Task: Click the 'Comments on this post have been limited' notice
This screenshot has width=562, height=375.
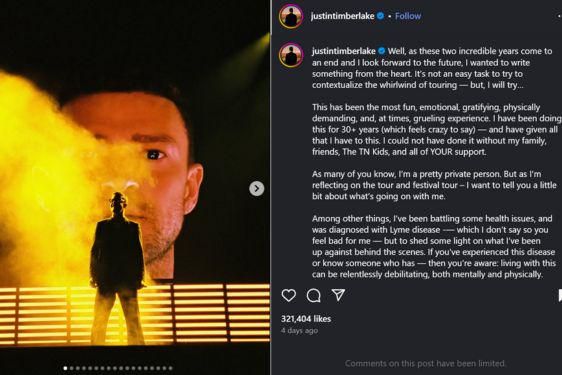Action: [425, 364]
